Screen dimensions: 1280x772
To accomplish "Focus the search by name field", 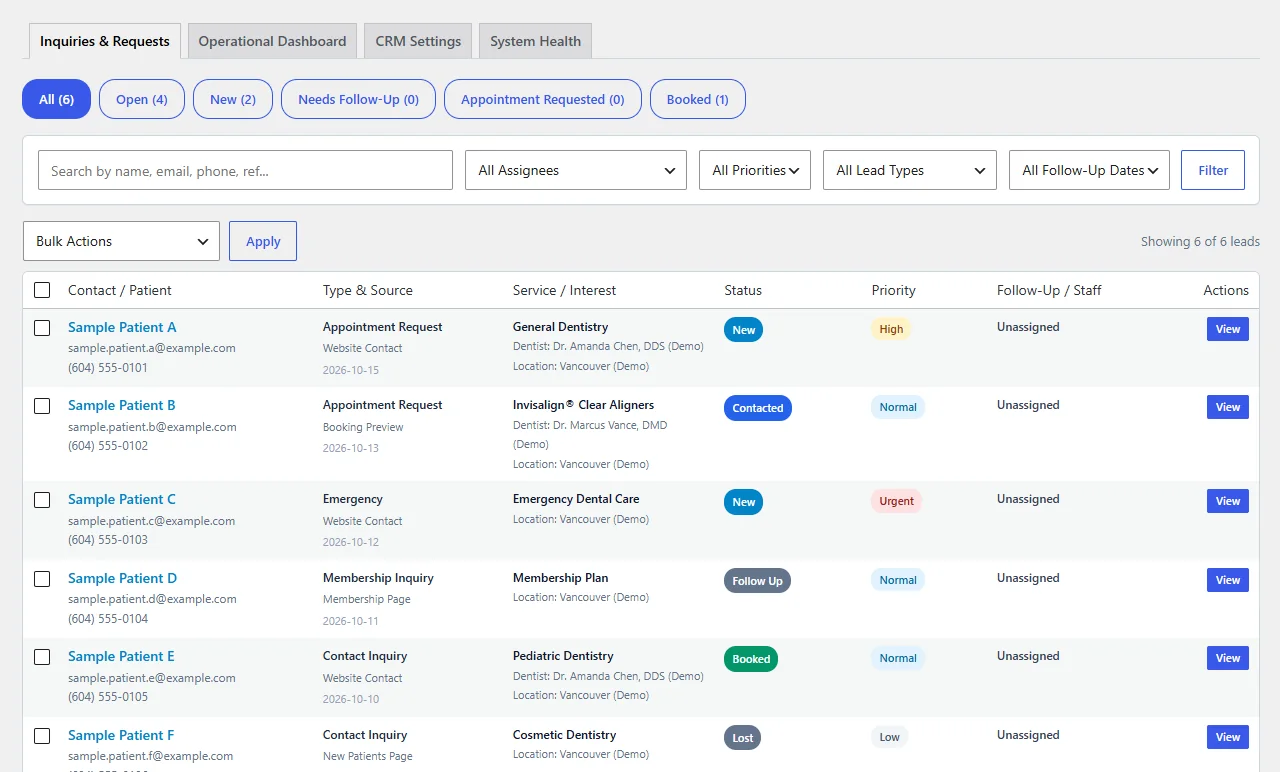I will (x=245, y=170).
